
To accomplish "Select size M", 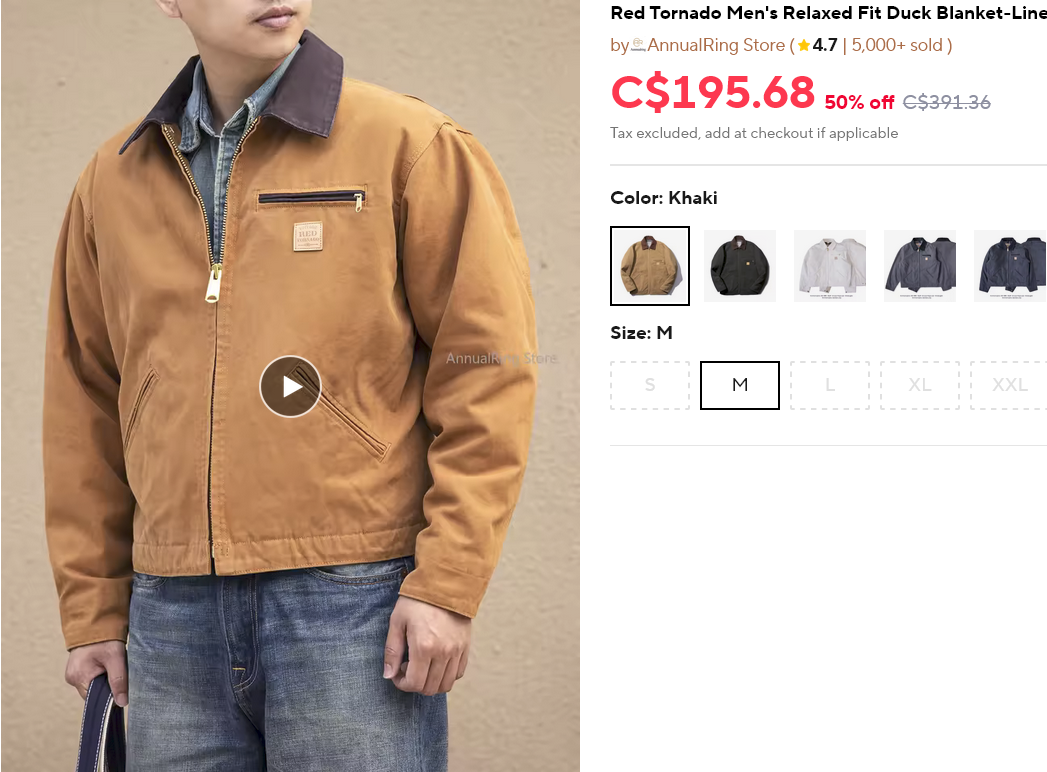I will click(740, 385).
